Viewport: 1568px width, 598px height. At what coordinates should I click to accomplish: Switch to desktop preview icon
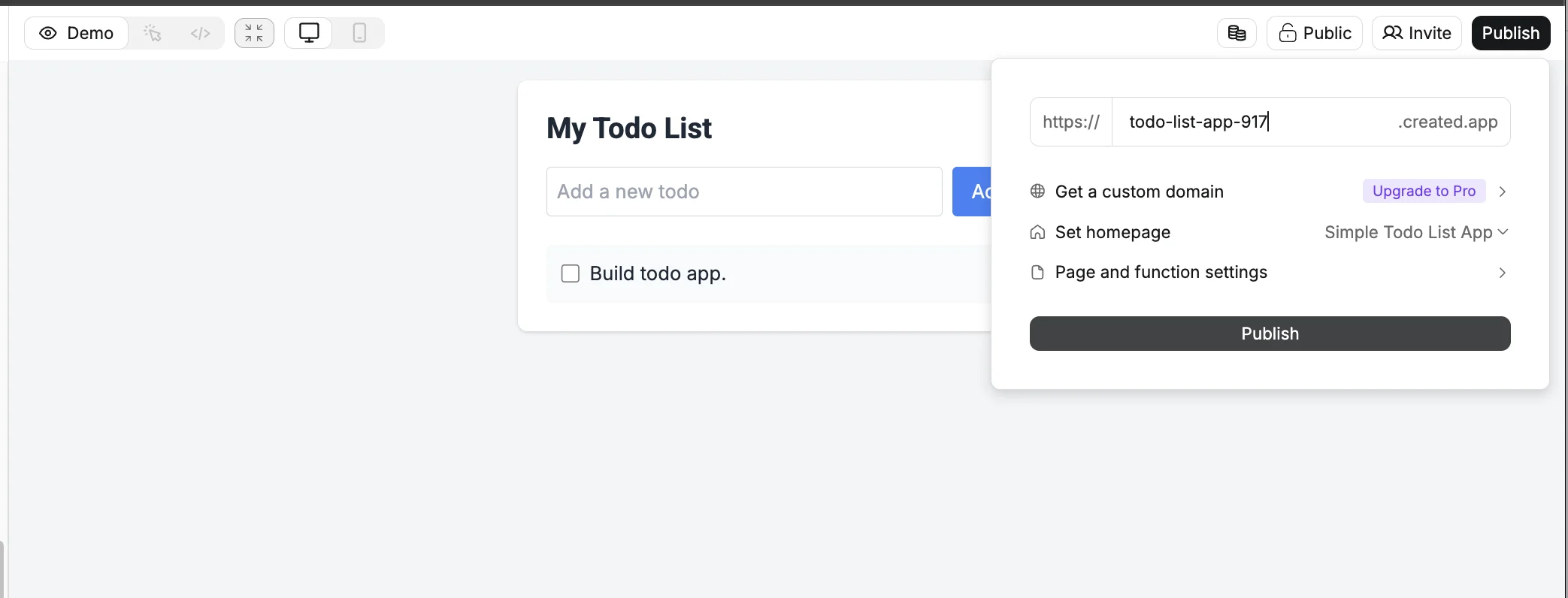(309, 33)
